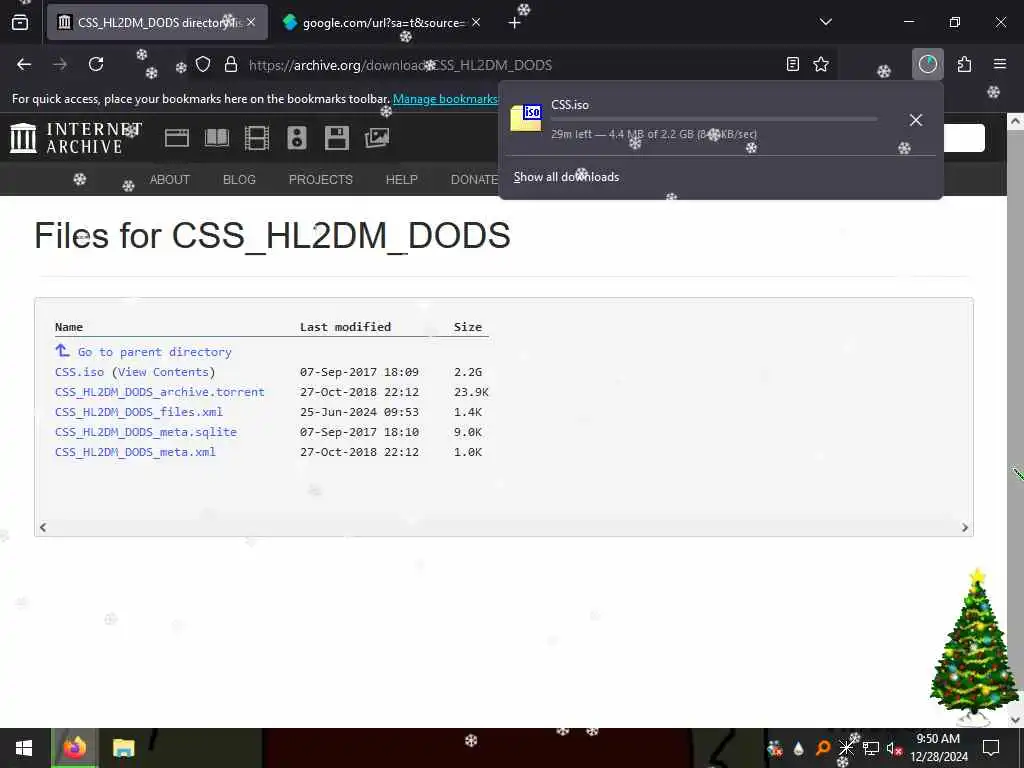Go back to previous page
The height and width of the screenshot is (768, 1024).
click(x=24, y=64)
